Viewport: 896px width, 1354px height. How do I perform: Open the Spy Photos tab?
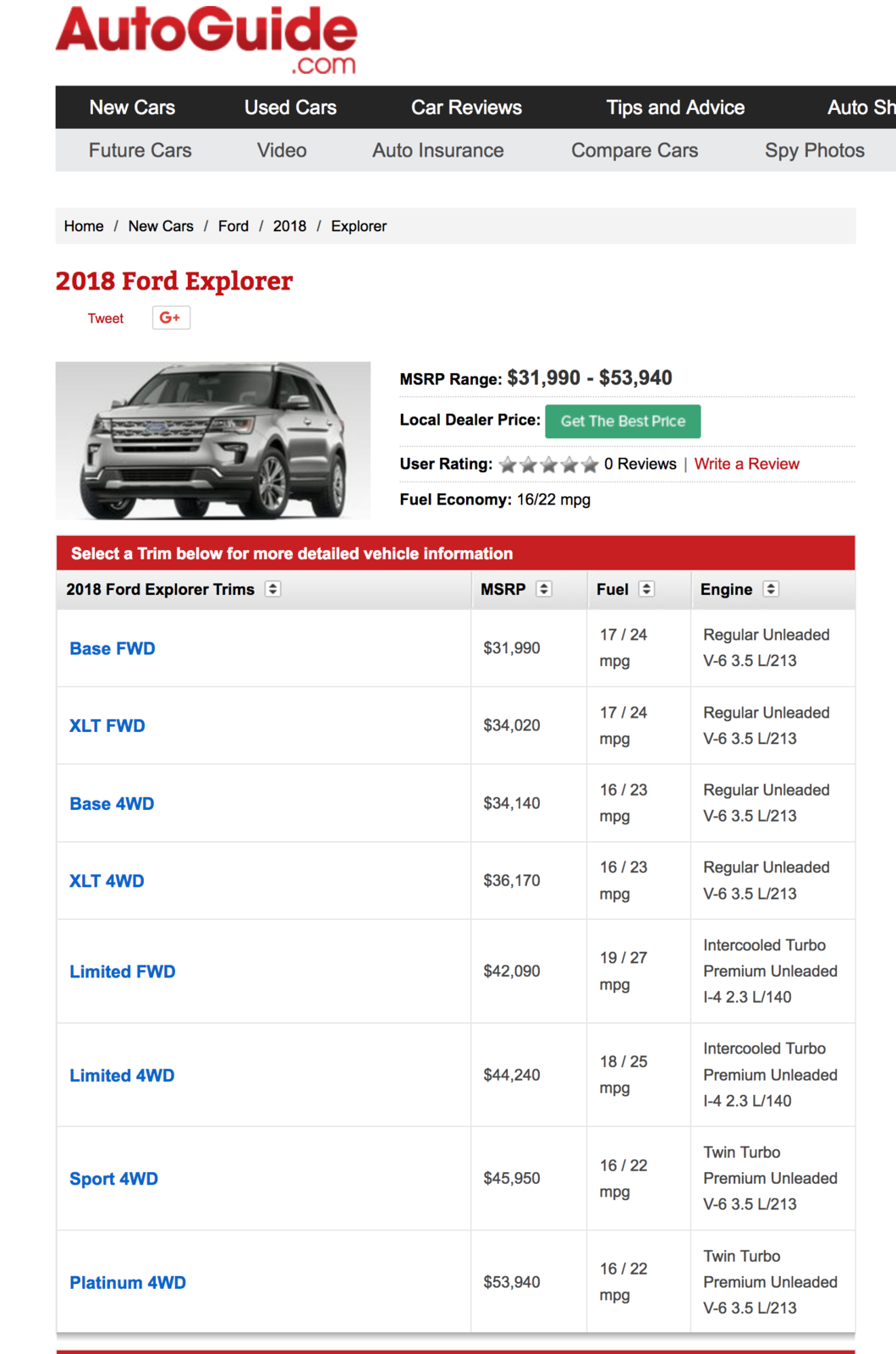[815, 151]
